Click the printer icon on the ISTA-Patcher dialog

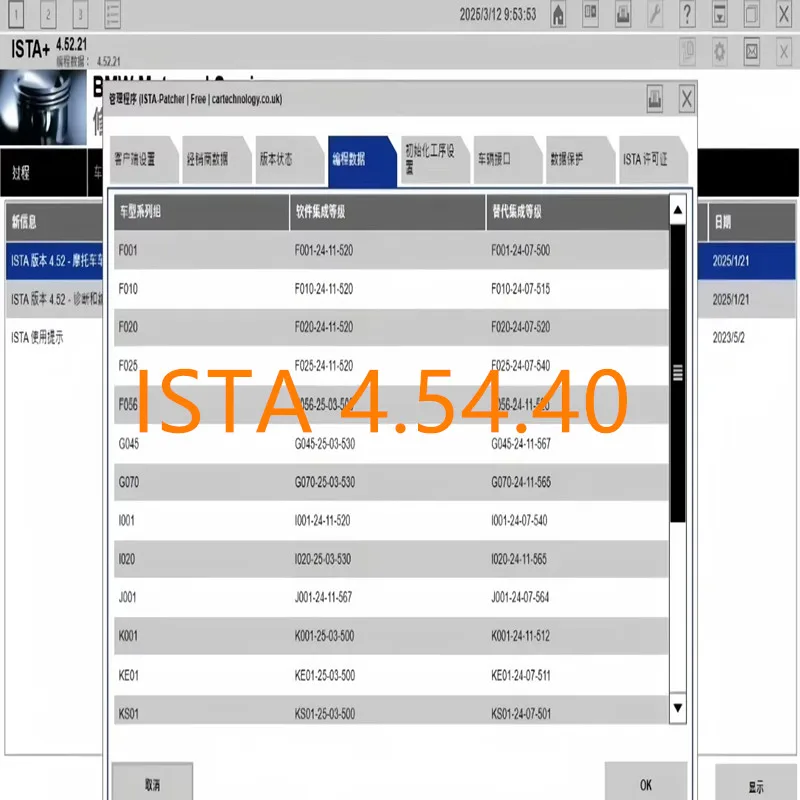pyautogui.click(x=655, y=99)
